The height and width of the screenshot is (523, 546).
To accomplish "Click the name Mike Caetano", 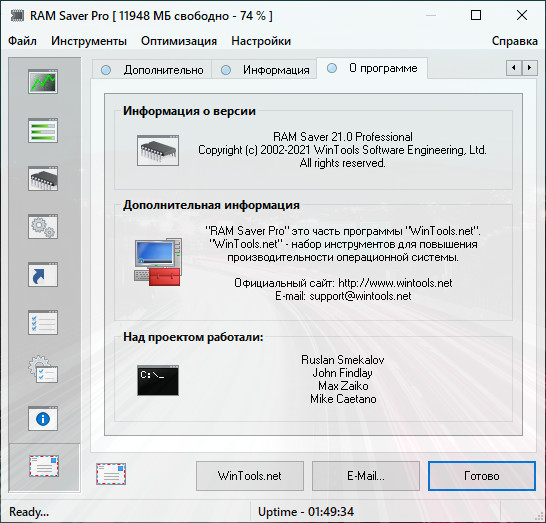I will tap(343, 399).
